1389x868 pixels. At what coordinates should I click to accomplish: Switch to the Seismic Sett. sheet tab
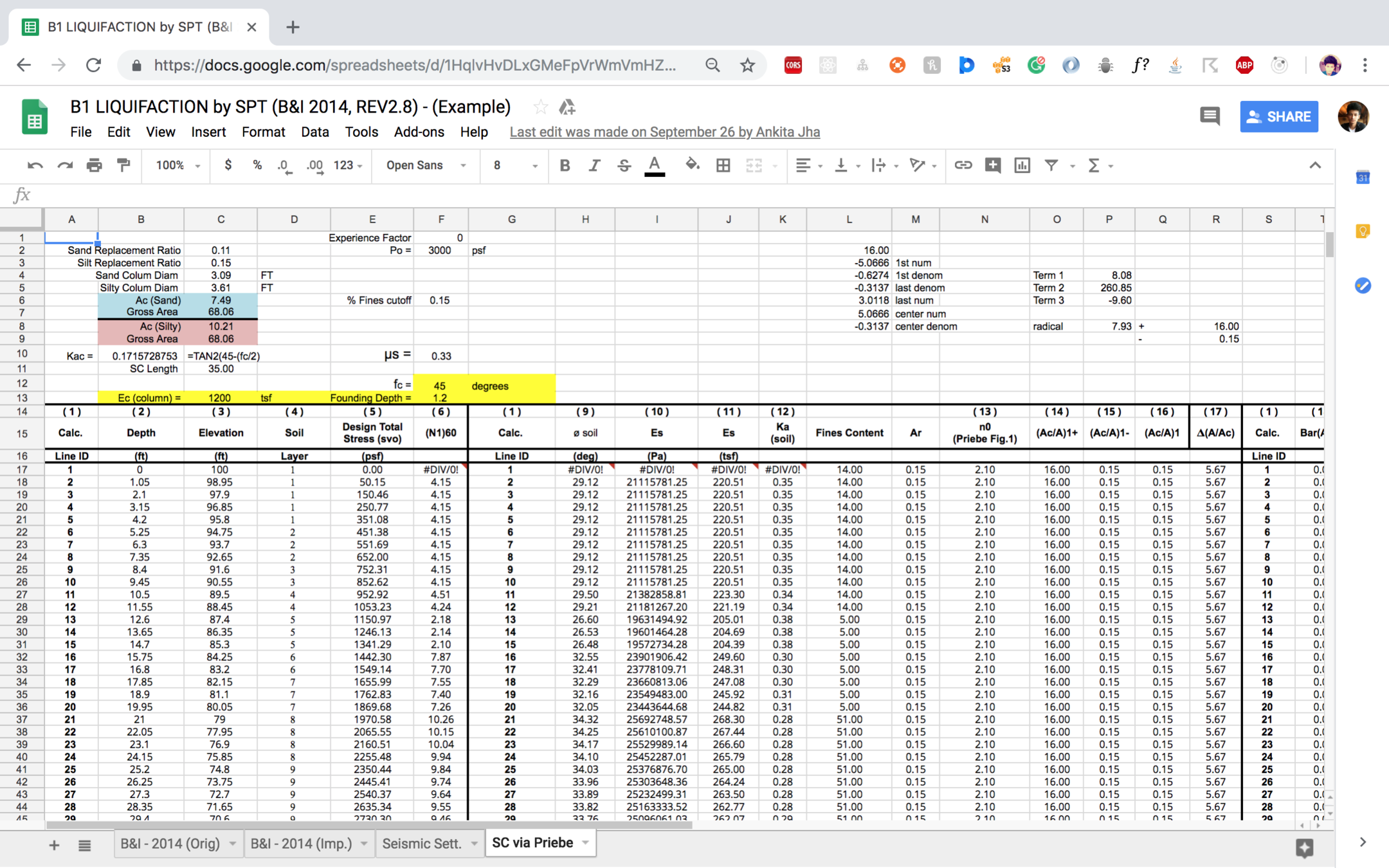[422, 843]
